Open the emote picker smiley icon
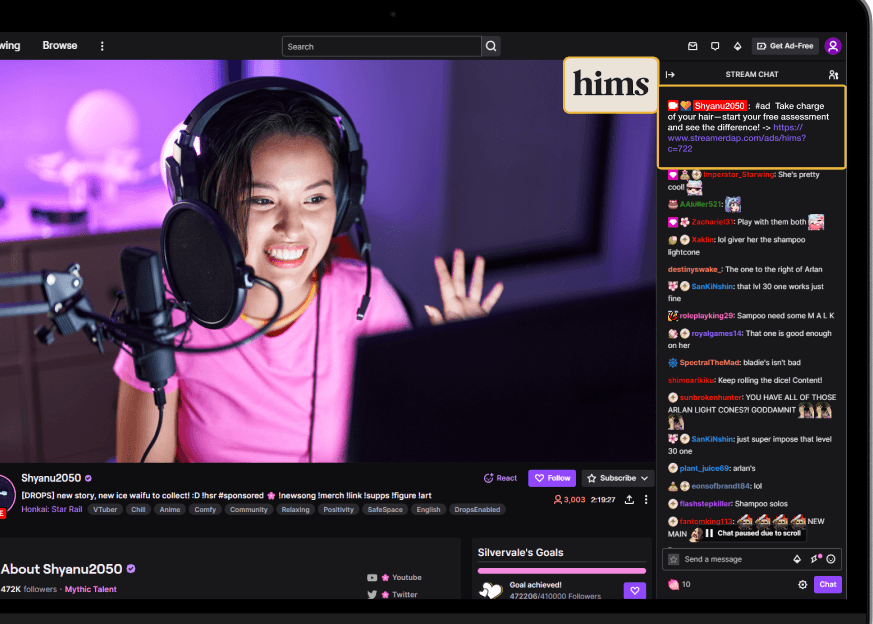Viewport: 873px width, 624px height. [x=831, y=559]
